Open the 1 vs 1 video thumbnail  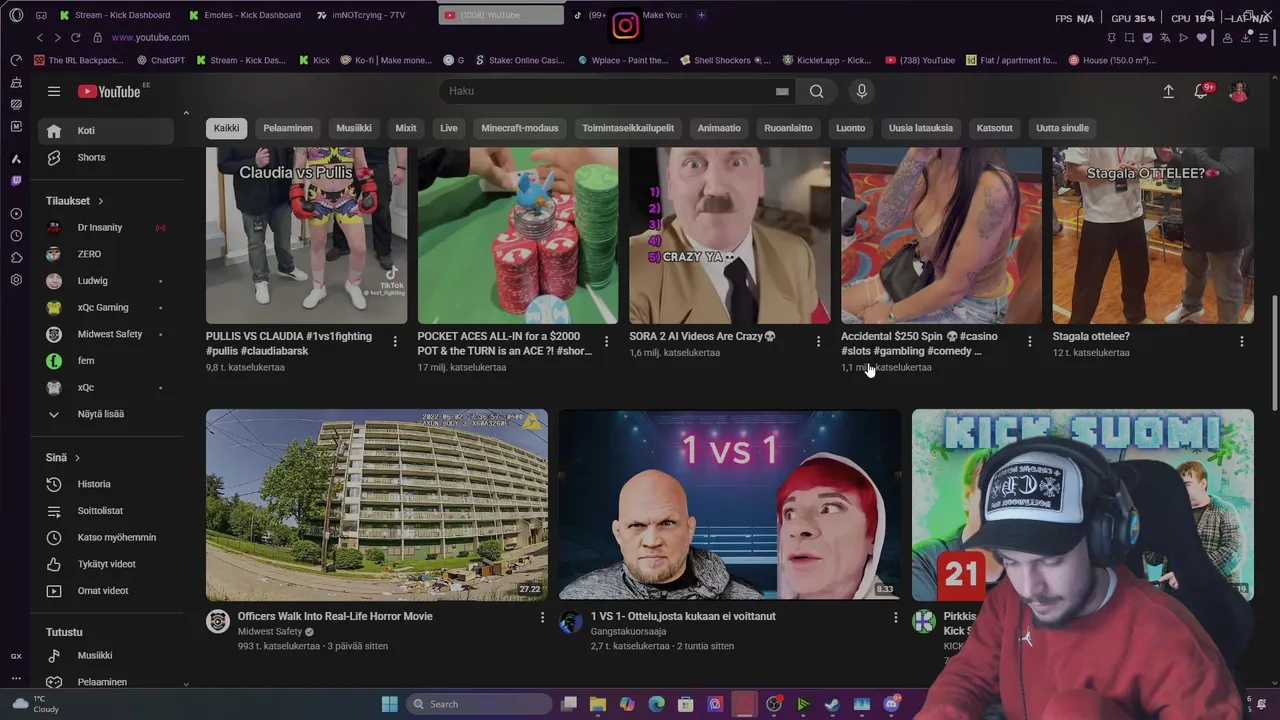(730, 504)
